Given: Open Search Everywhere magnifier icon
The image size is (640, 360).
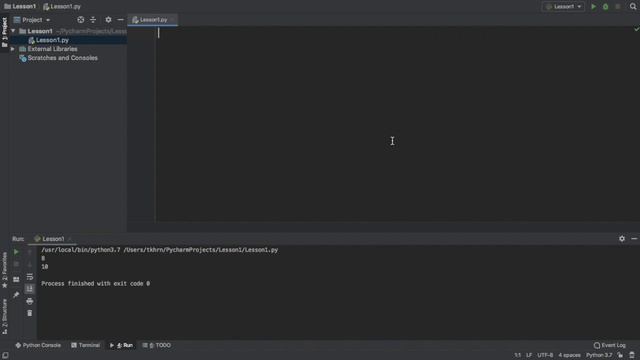Looking at the screenshot, I should (x=633, y=7).
